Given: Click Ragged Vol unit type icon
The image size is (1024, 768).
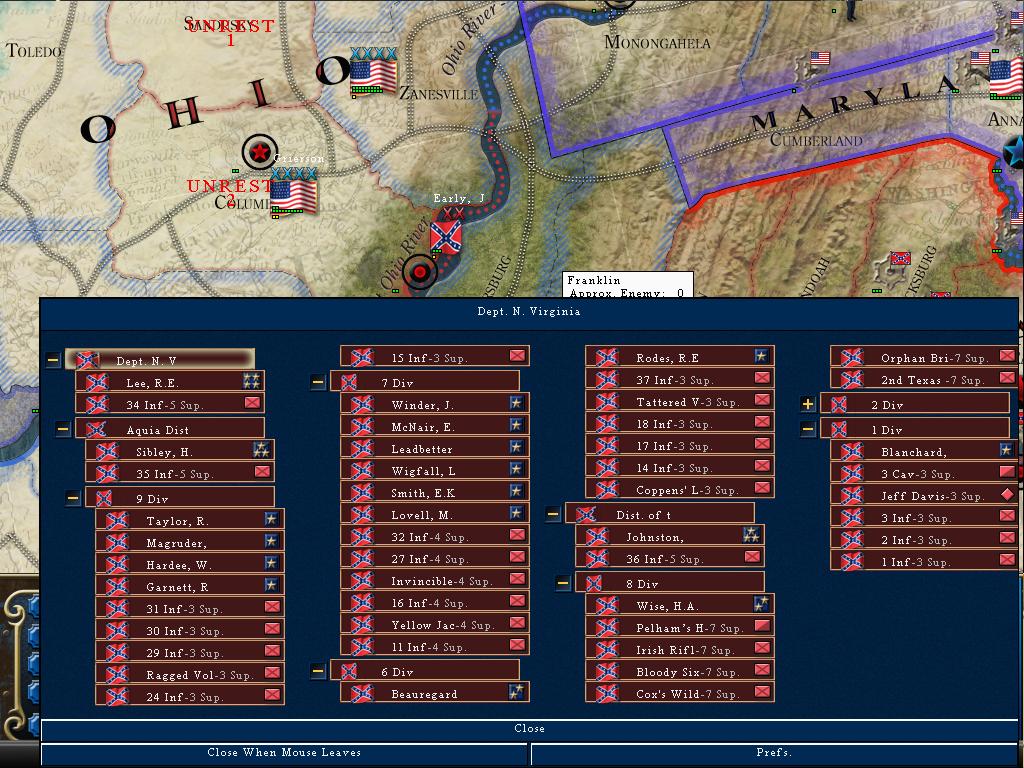Looking at the screenshot, I should [272, 673].
